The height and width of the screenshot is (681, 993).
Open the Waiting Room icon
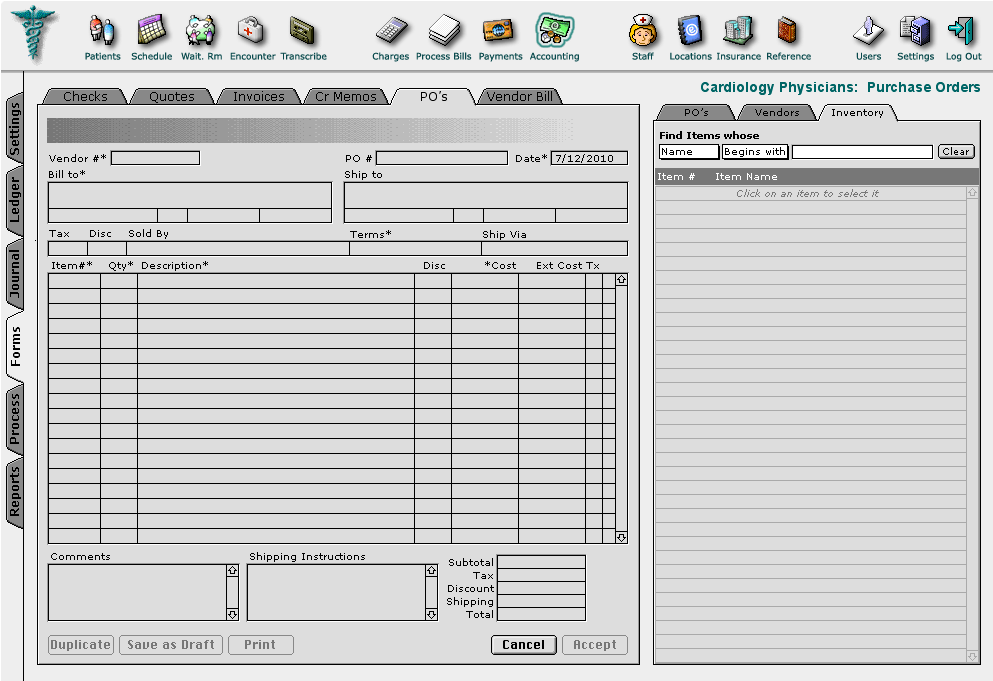[201, 30]
